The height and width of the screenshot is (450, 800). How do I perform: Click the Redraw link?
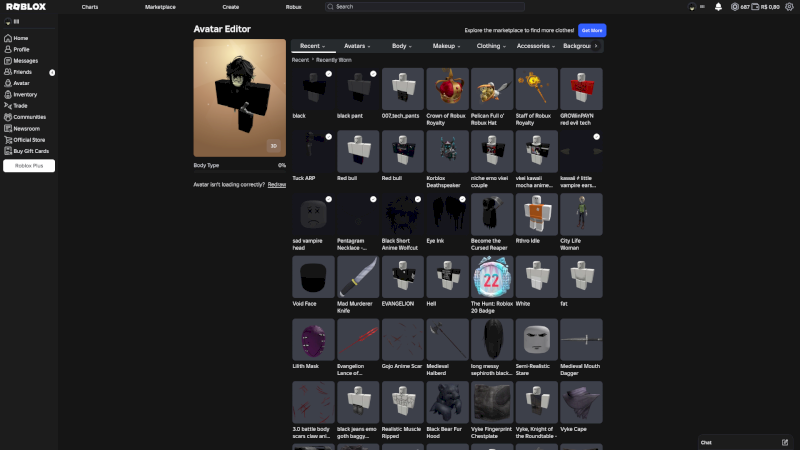pos(277,185)
